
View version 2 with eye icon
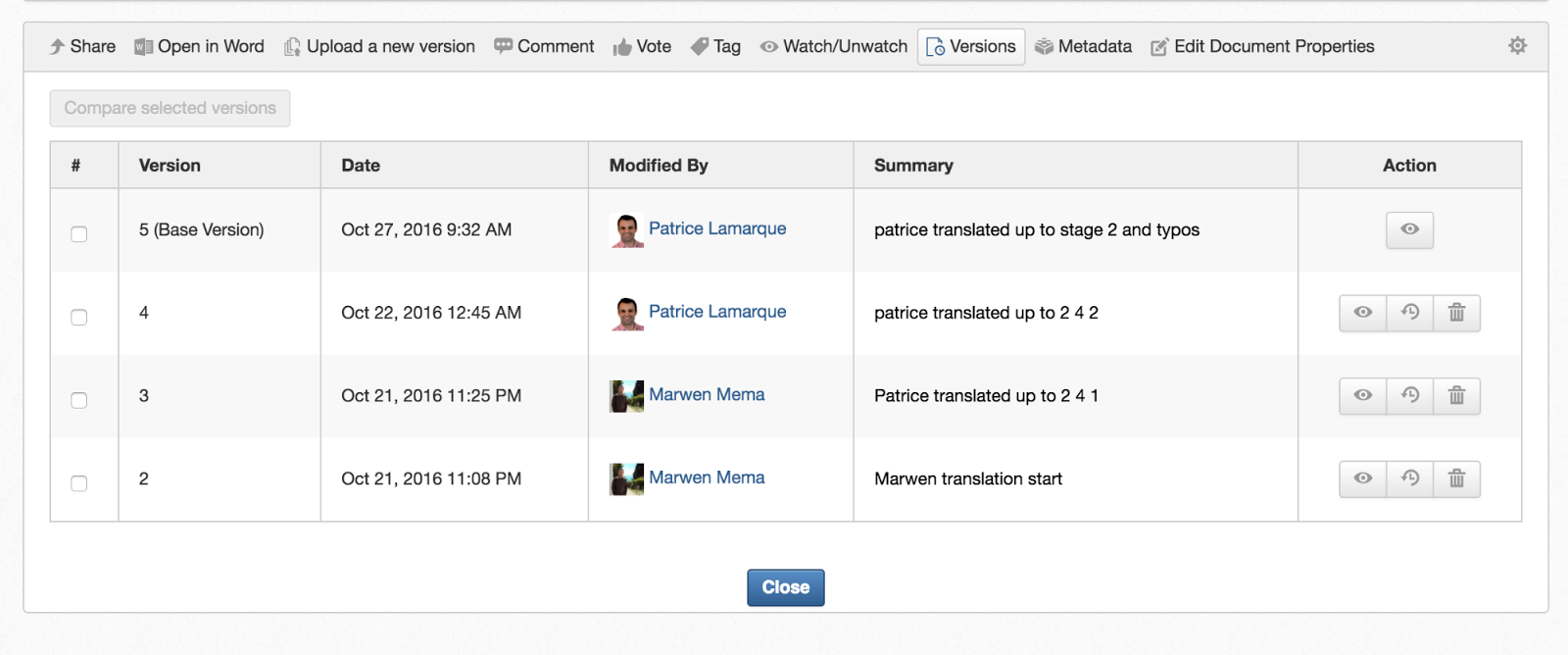point(1363,479)
